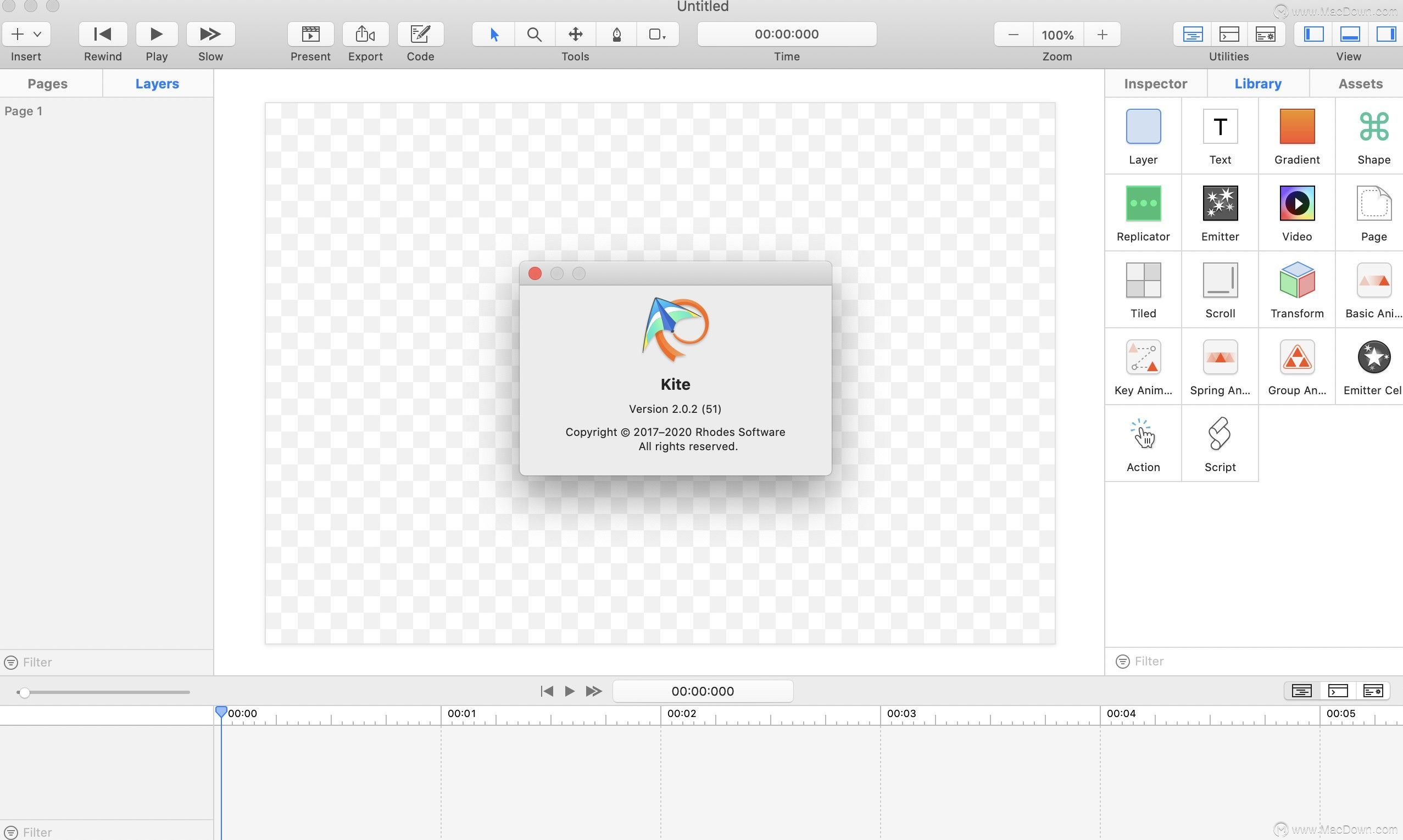Rewind the animation from the toolbar
The image size is (1403, 840).
click(103, 34)
